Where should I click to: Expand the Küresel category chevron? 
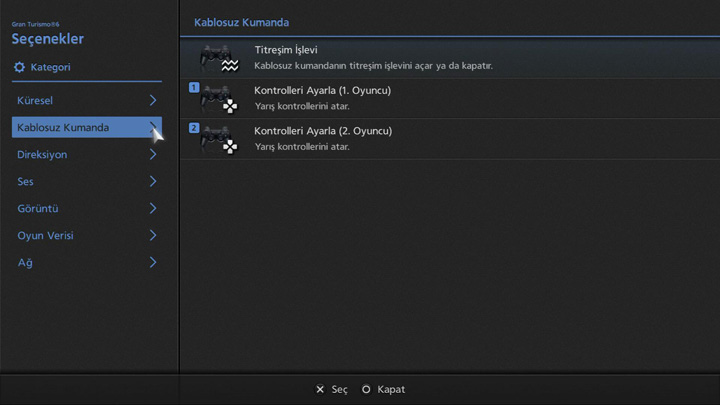click(x=153, y=101)
